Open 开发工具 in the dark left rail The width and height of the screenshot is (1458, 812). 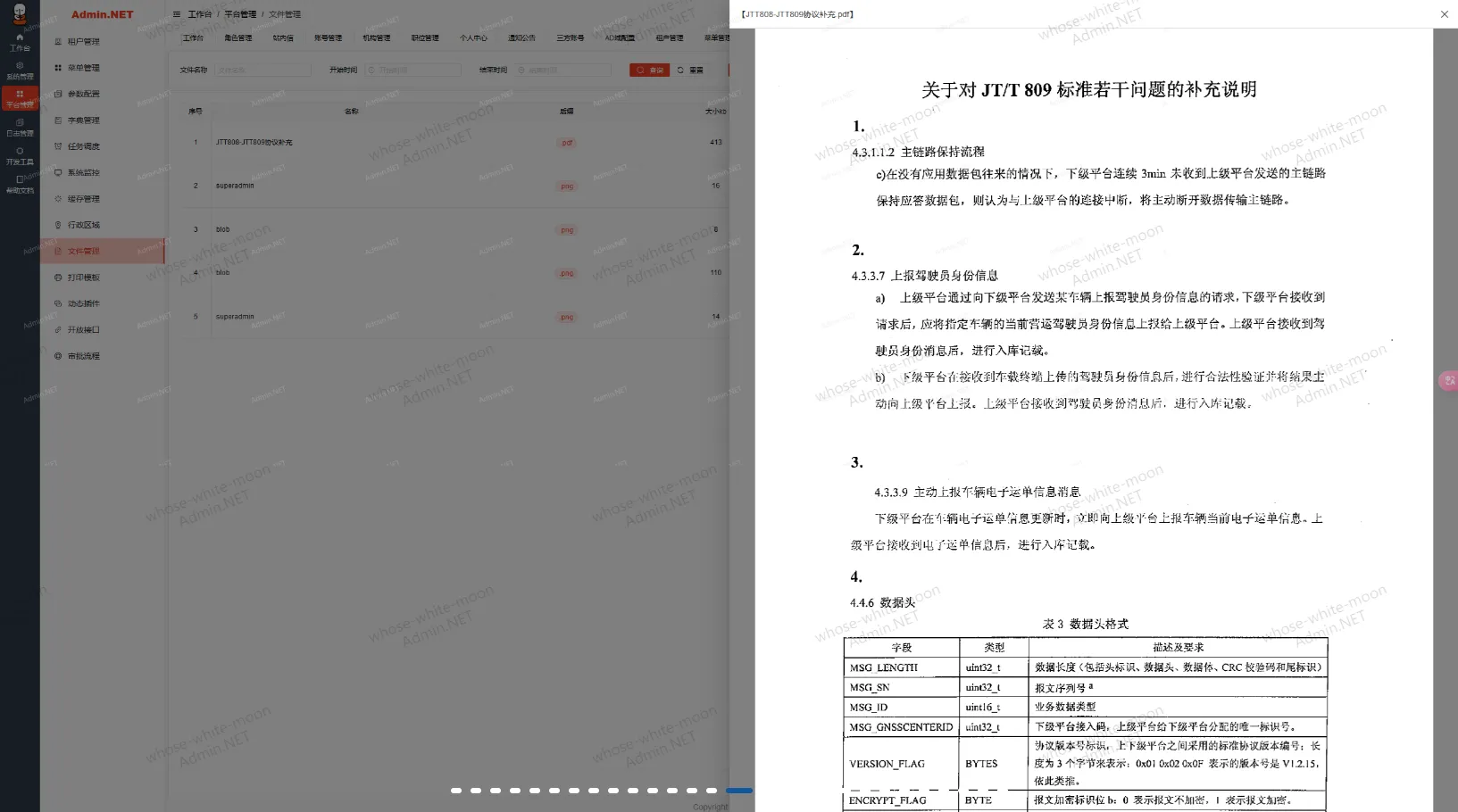point(20,156)
